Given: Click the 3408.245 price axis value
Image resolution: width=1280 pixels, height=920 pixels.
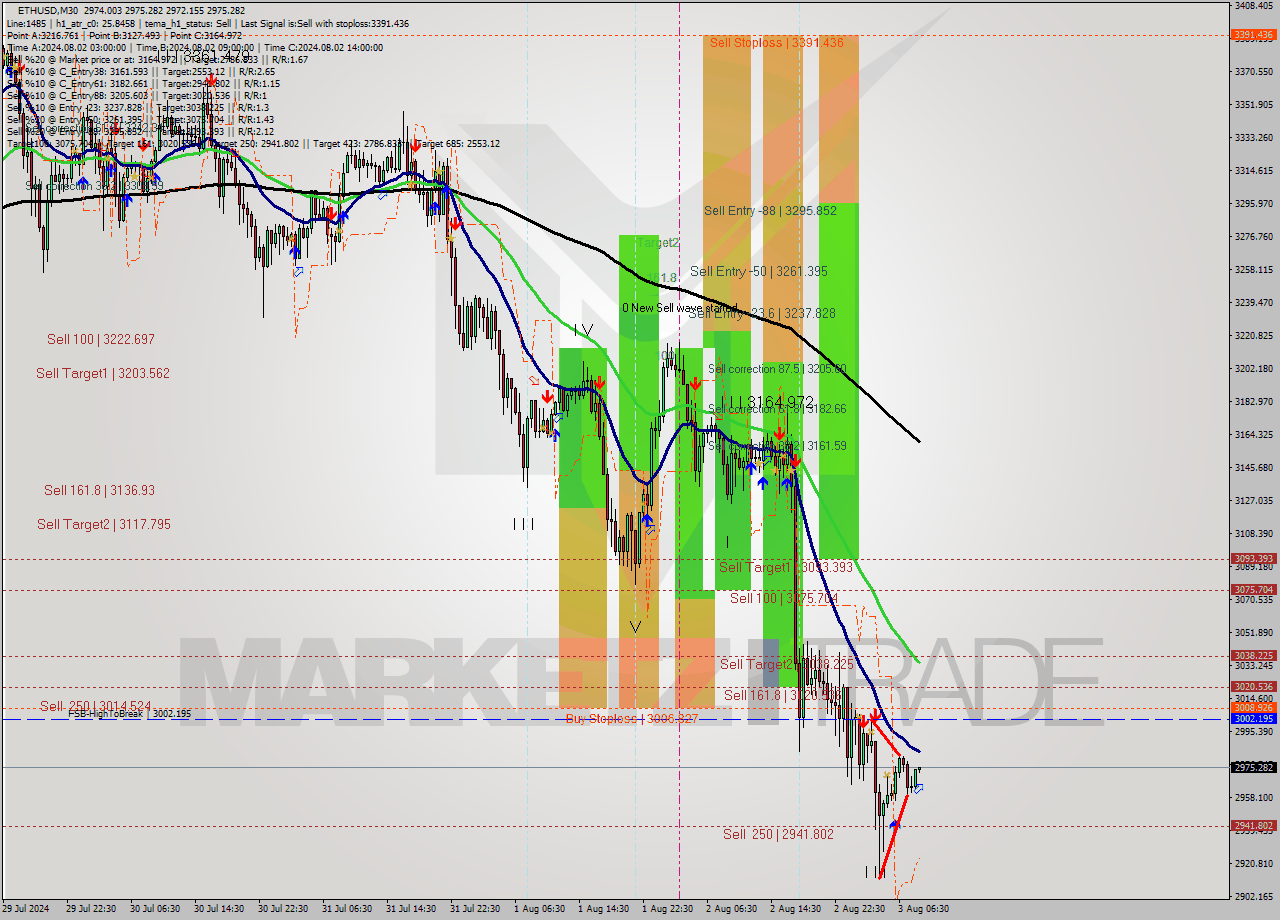Looking at the screenshot, I should tap(1253, 5).
